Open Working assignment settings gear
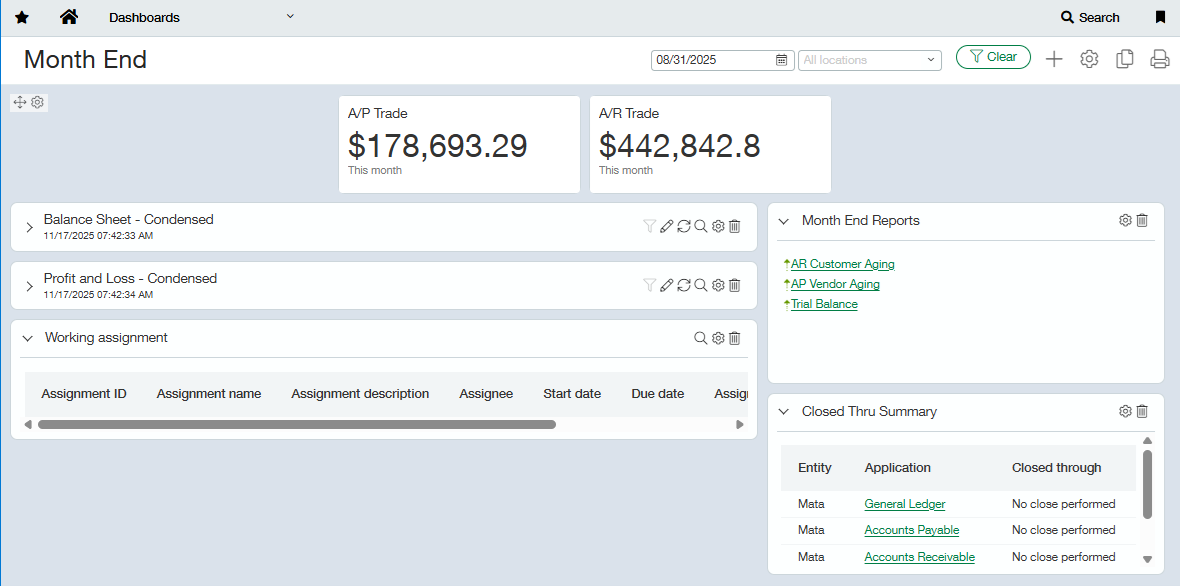Image resolution: width=1180 pixels, height=586 pixels. (x=718, y=339)
